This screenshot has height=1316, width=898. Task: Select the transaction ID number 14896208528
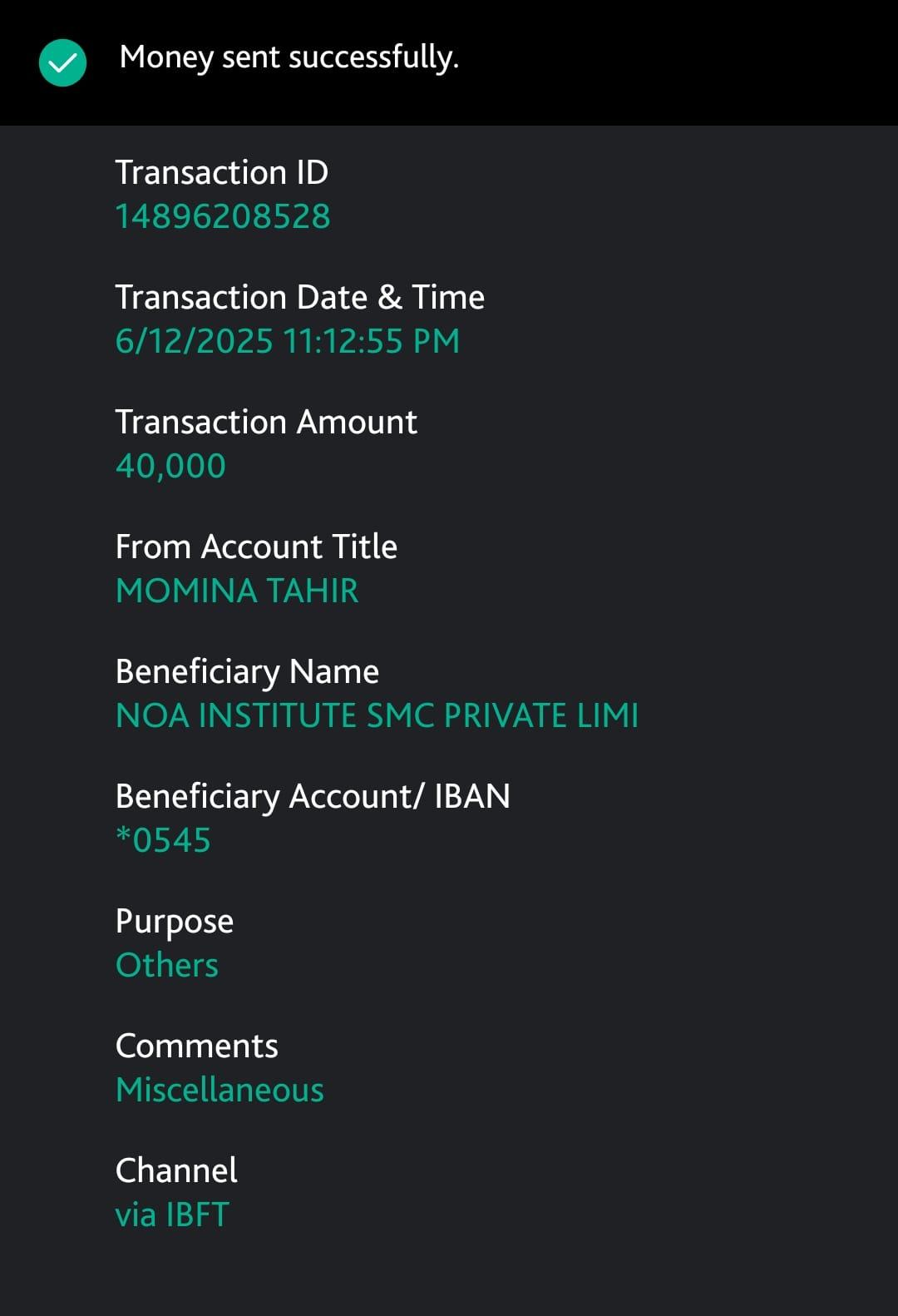tap(222, 216)
